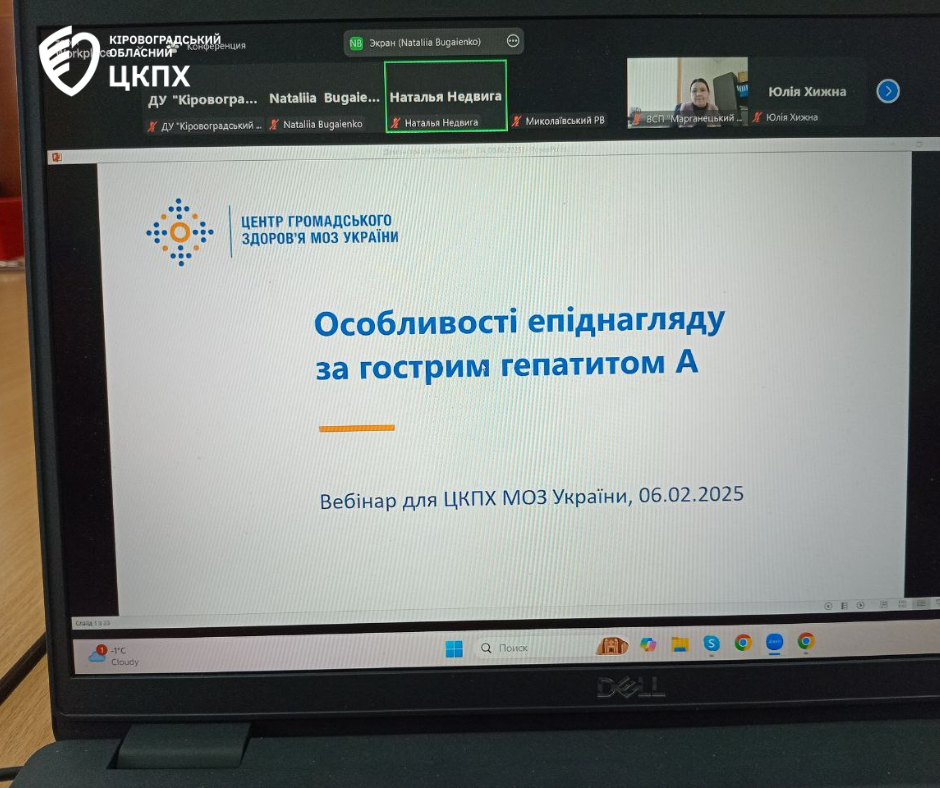Show next participants with right arrow

[x=887, y=91]
